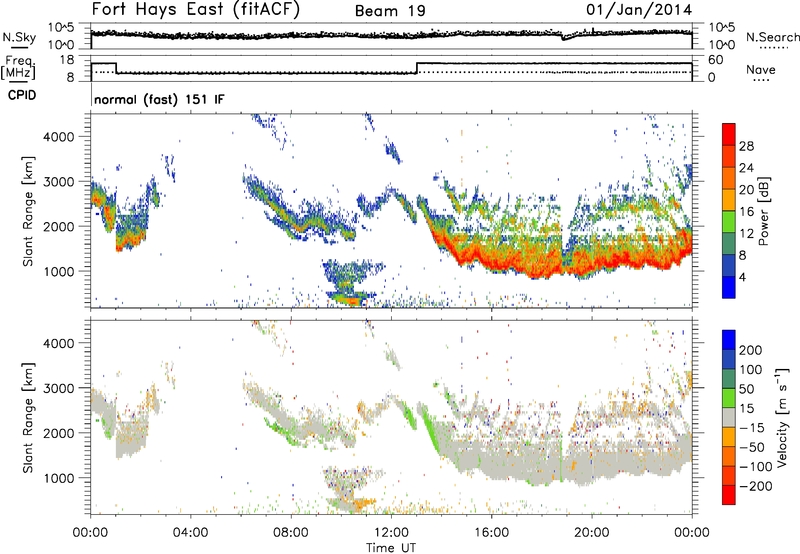Click the '50' velocity colorbar value
The image size is (800, 554).
pos(746,389)
